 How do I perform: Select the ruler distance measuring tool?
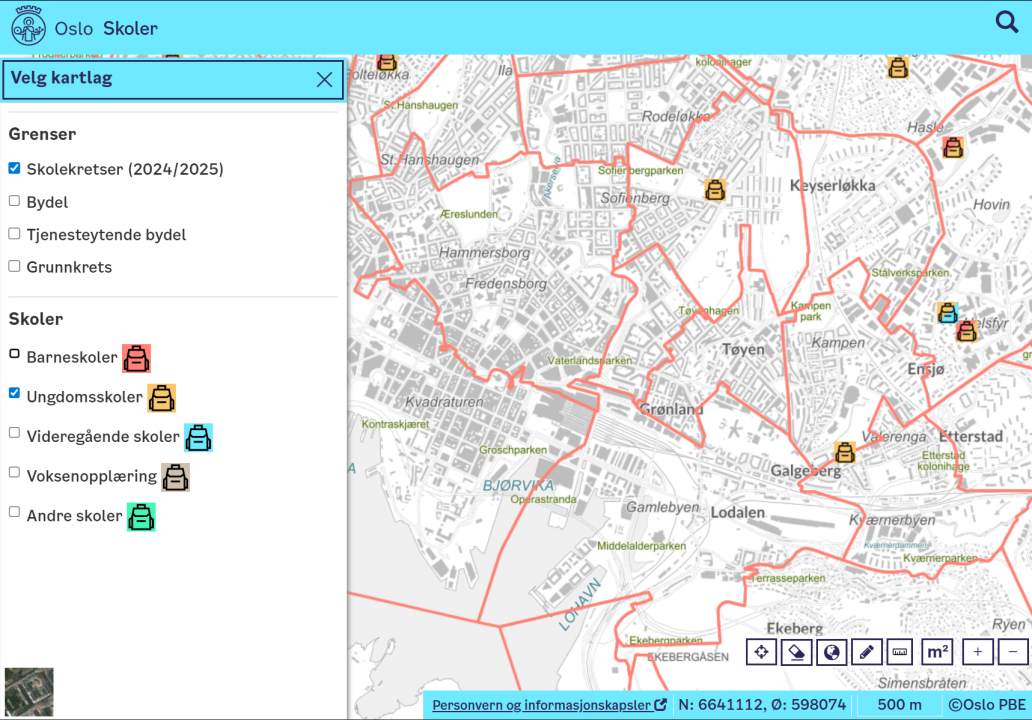[x=900, y=652]
